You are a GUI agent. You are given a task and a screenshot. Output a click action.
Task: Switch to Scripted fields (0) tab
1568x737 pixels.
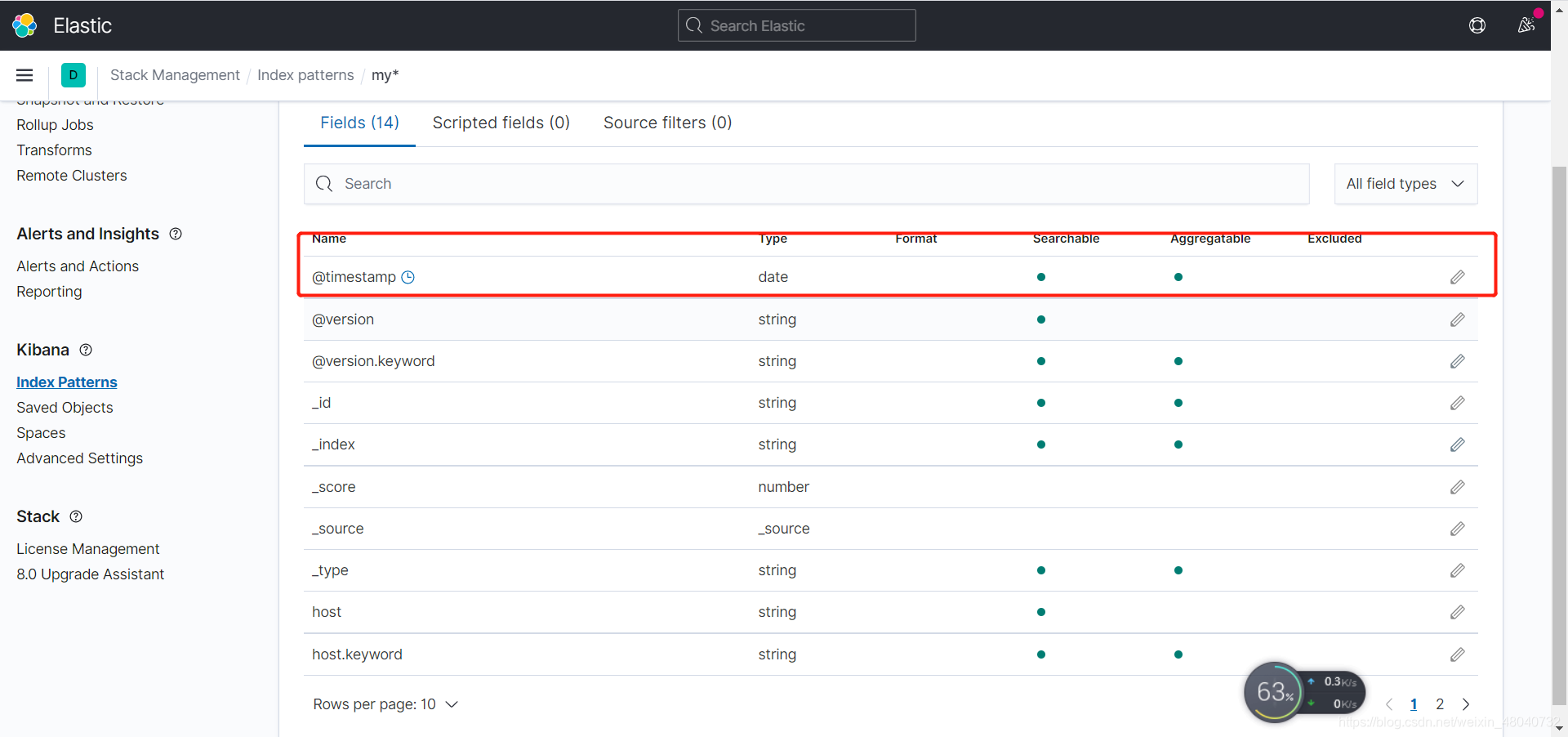[x=501, y=123]
